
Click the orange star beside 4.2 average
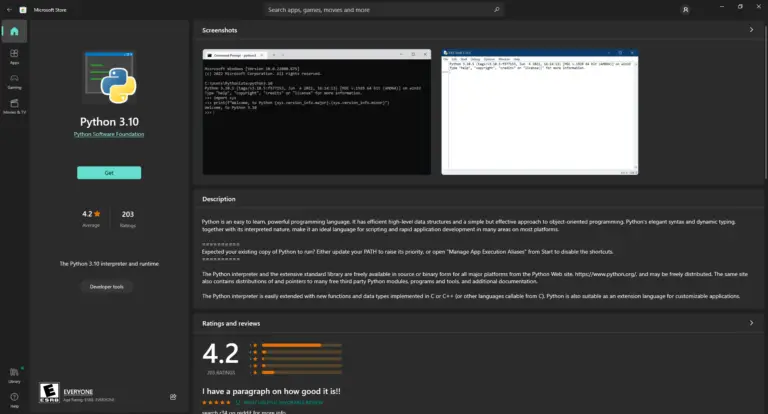[x=97, y=214]
